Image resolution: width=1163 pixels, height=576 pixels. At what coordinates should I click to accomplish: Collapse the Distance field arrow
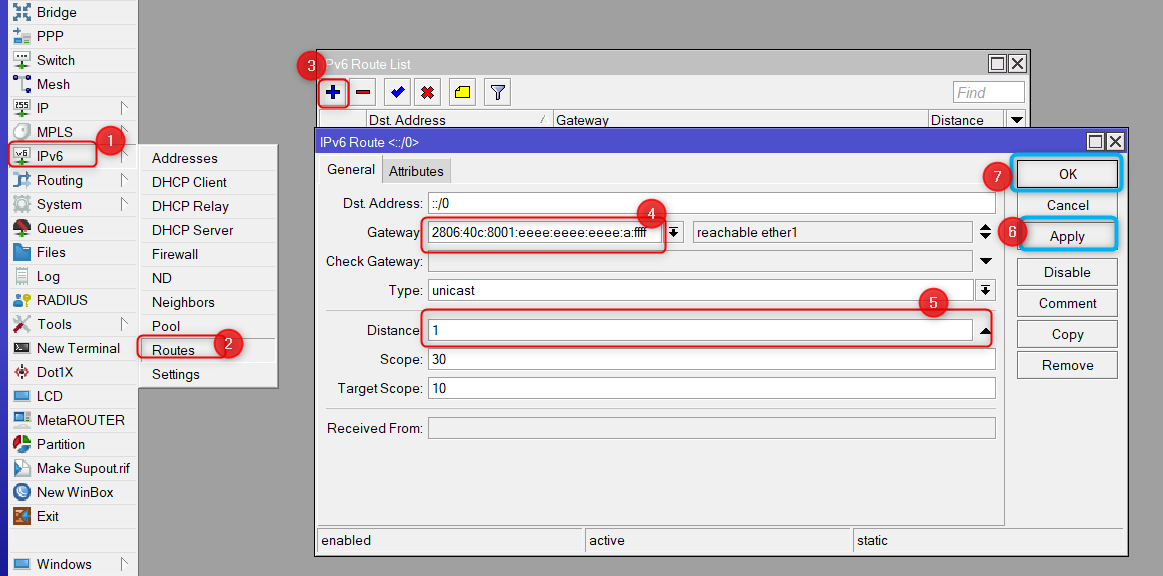[x=986, y=330]
